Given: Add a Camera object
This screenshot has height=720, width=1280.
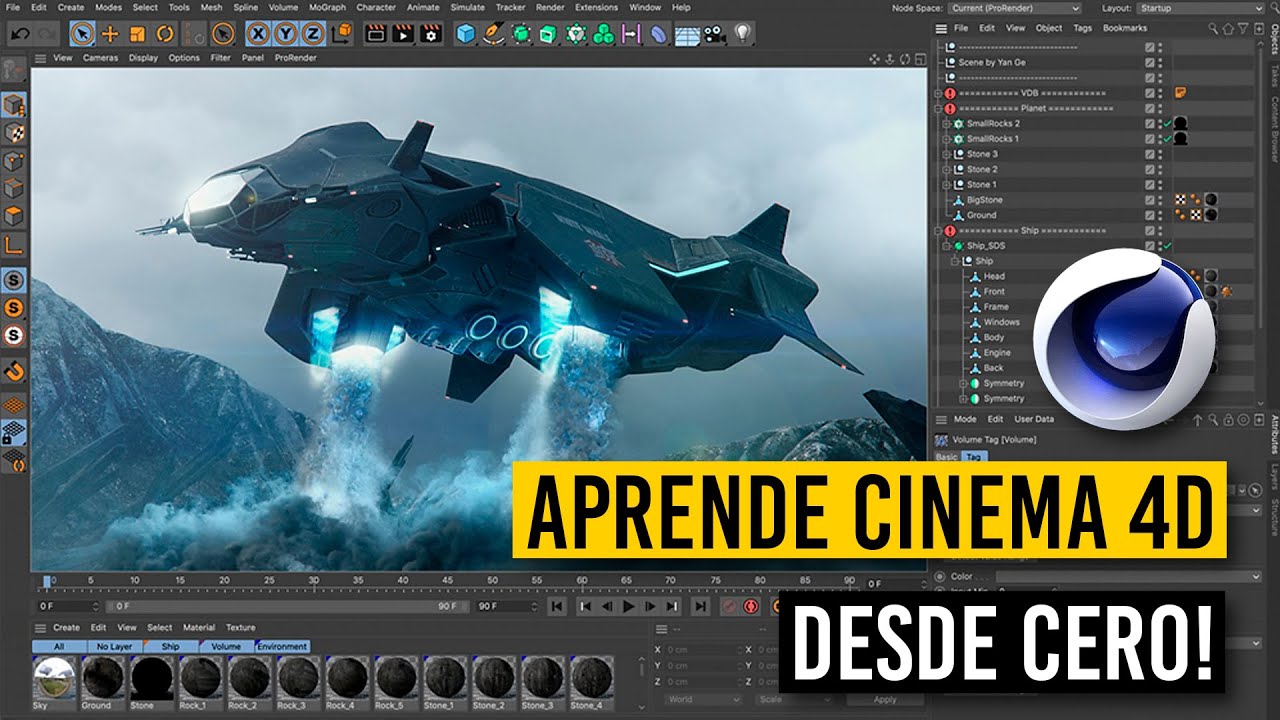Looking at the screenshot, I should point(713,33).
